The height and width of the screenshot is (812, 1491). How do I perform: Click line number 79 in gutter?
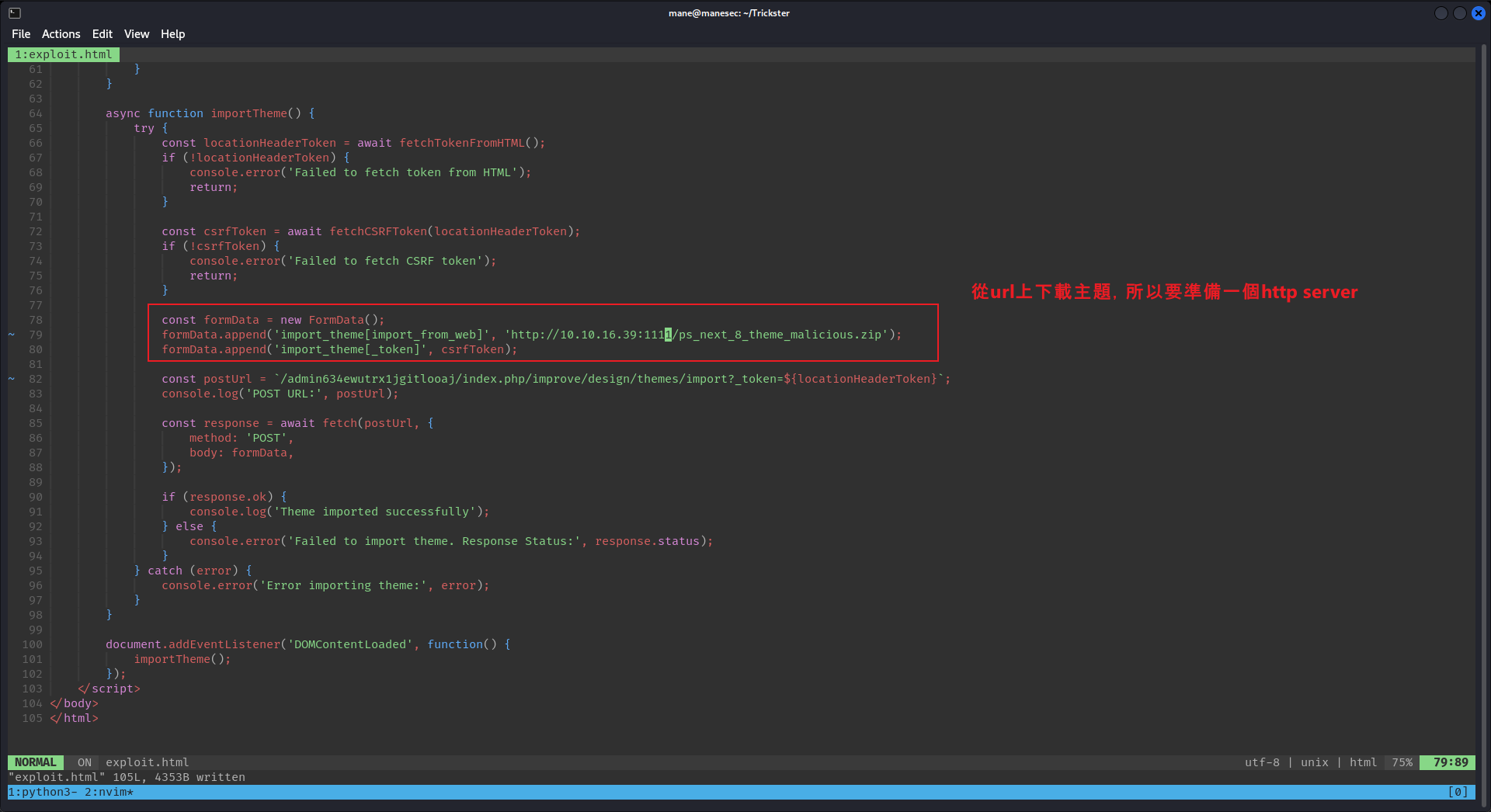click(x=36, y=335)
